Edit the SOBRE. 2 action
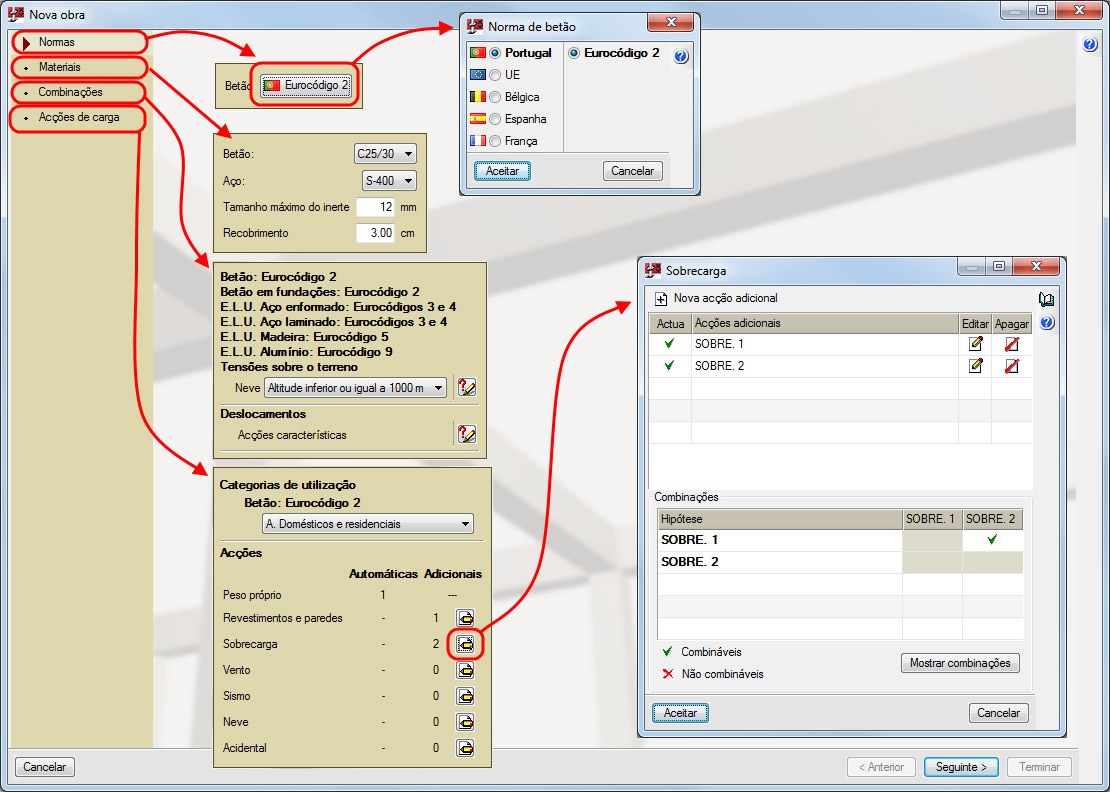The width and height of the screenshot is (1110, 792). [975, 366]
